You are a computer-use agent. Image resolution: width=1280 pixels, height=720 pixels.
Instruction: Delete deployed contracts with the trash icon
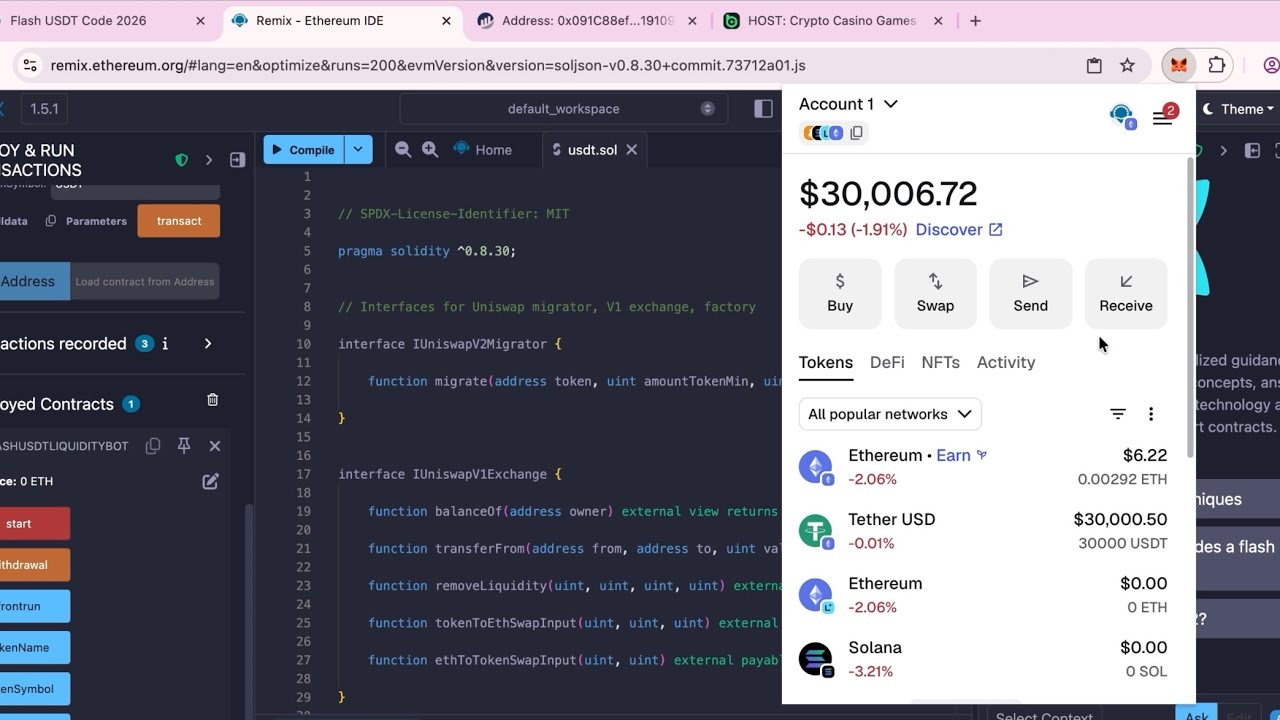[212, 400]
